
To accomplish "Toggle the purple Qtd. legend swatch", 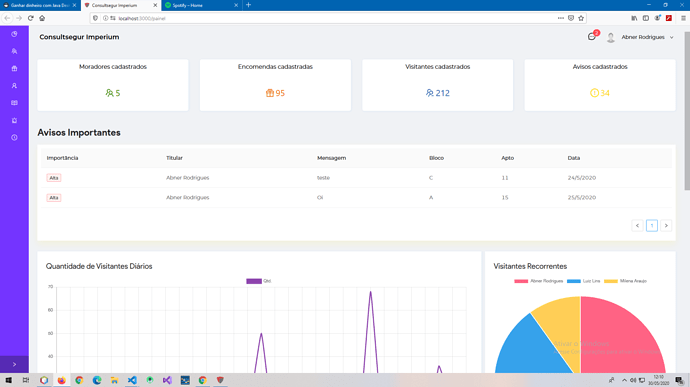I will click(x=254, y=281).
